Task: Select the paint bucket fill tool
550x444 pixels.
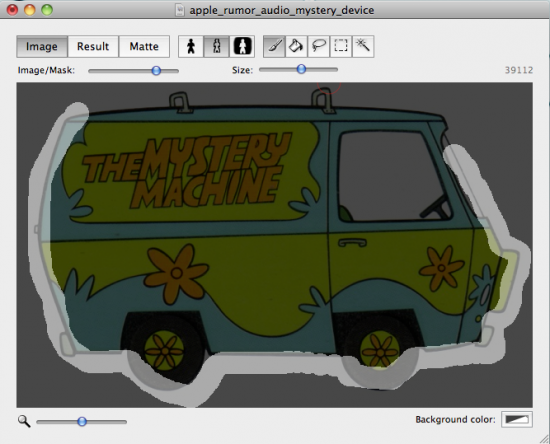Action: (x=296, y=46)
